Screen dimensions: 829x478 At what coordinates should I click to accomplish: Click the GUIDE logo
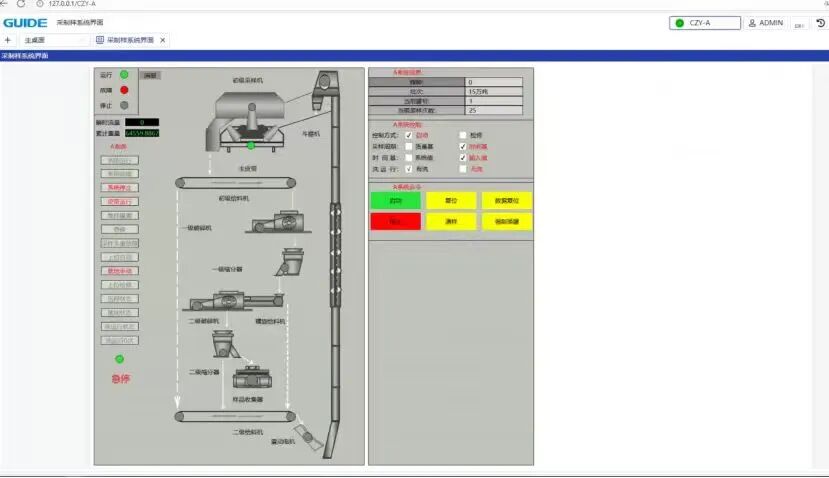tap(25, 22)
